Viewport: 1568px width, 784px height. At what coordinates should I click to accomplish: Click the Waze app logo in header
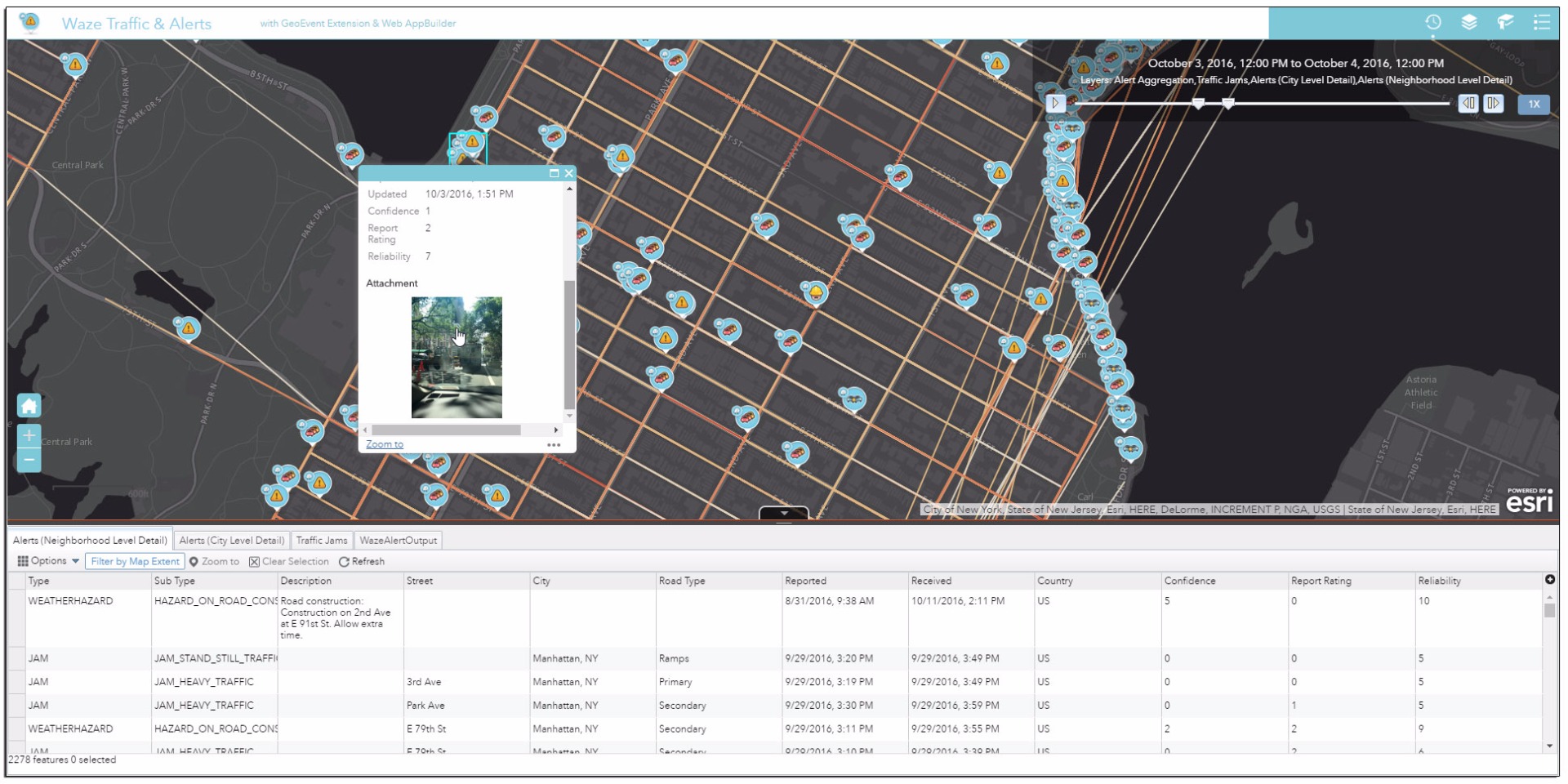pos(29,22)
